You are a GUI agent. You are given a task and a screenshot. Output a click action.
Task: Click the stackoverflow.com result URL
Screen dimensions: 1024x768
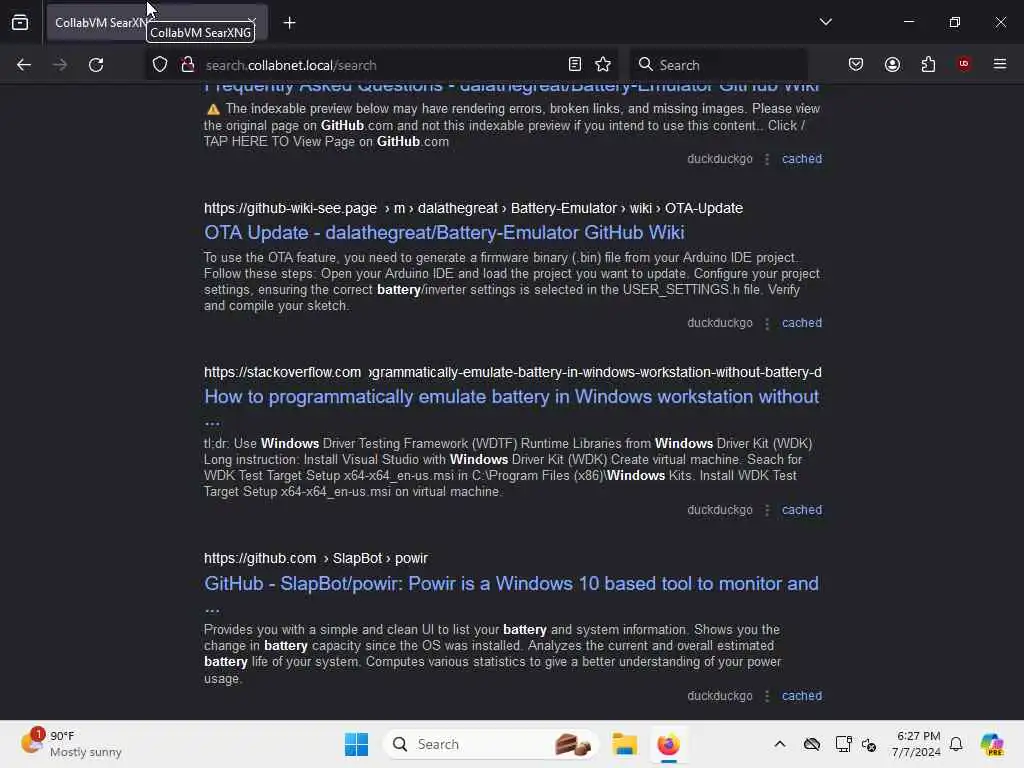513,372
